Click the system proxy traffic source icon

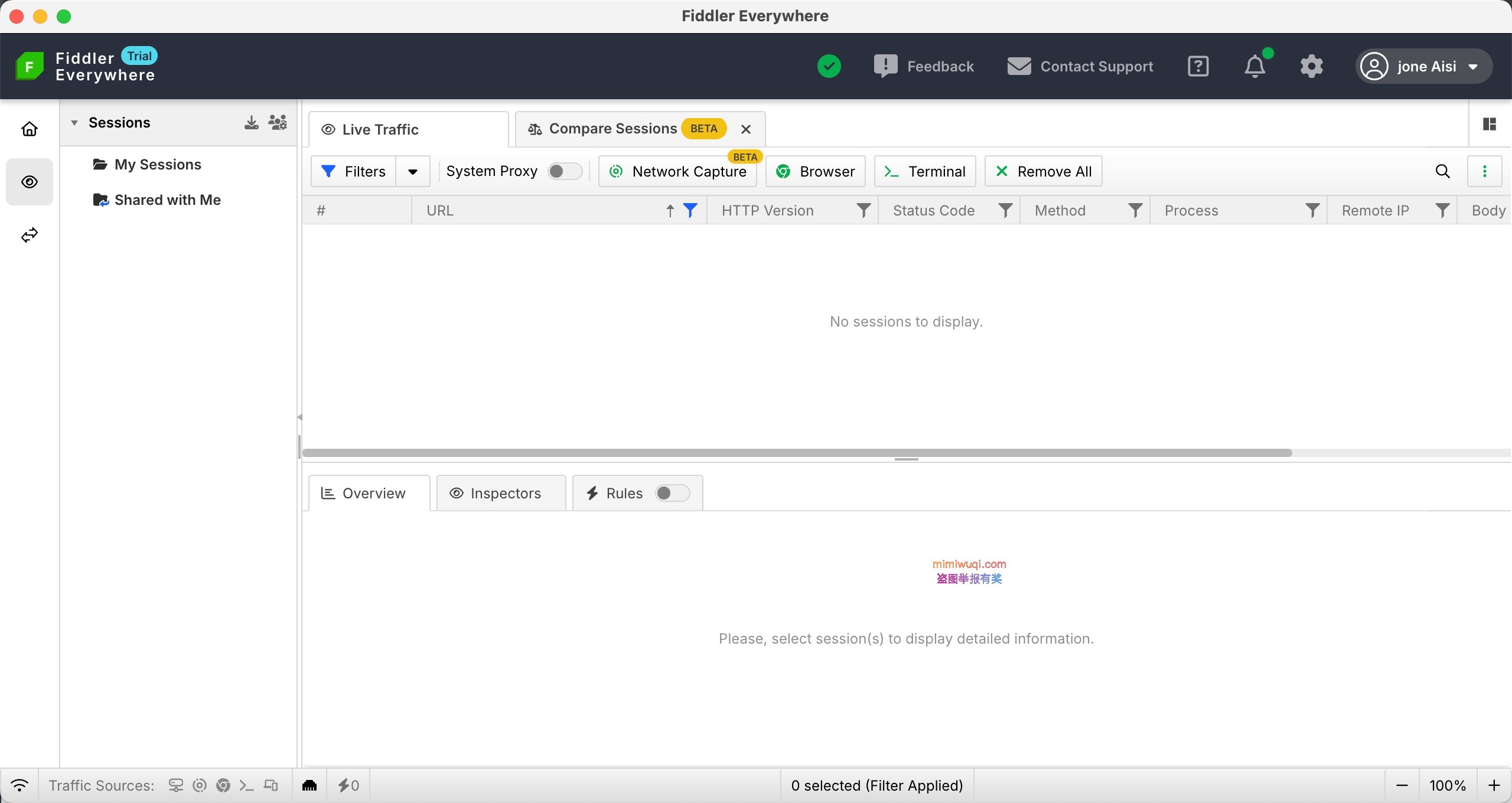click(176, 785)
